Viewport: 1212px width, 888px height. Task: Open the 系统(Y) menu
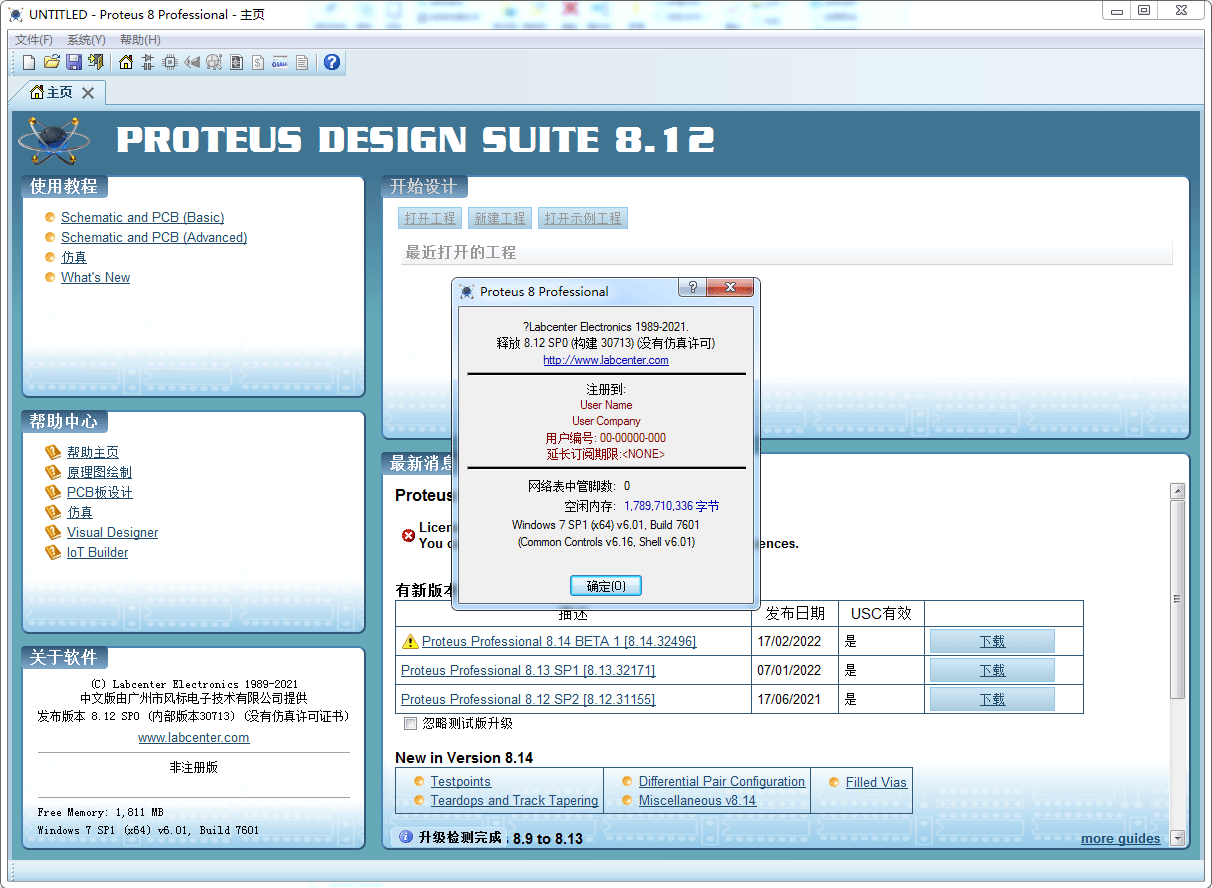[86, 39]
